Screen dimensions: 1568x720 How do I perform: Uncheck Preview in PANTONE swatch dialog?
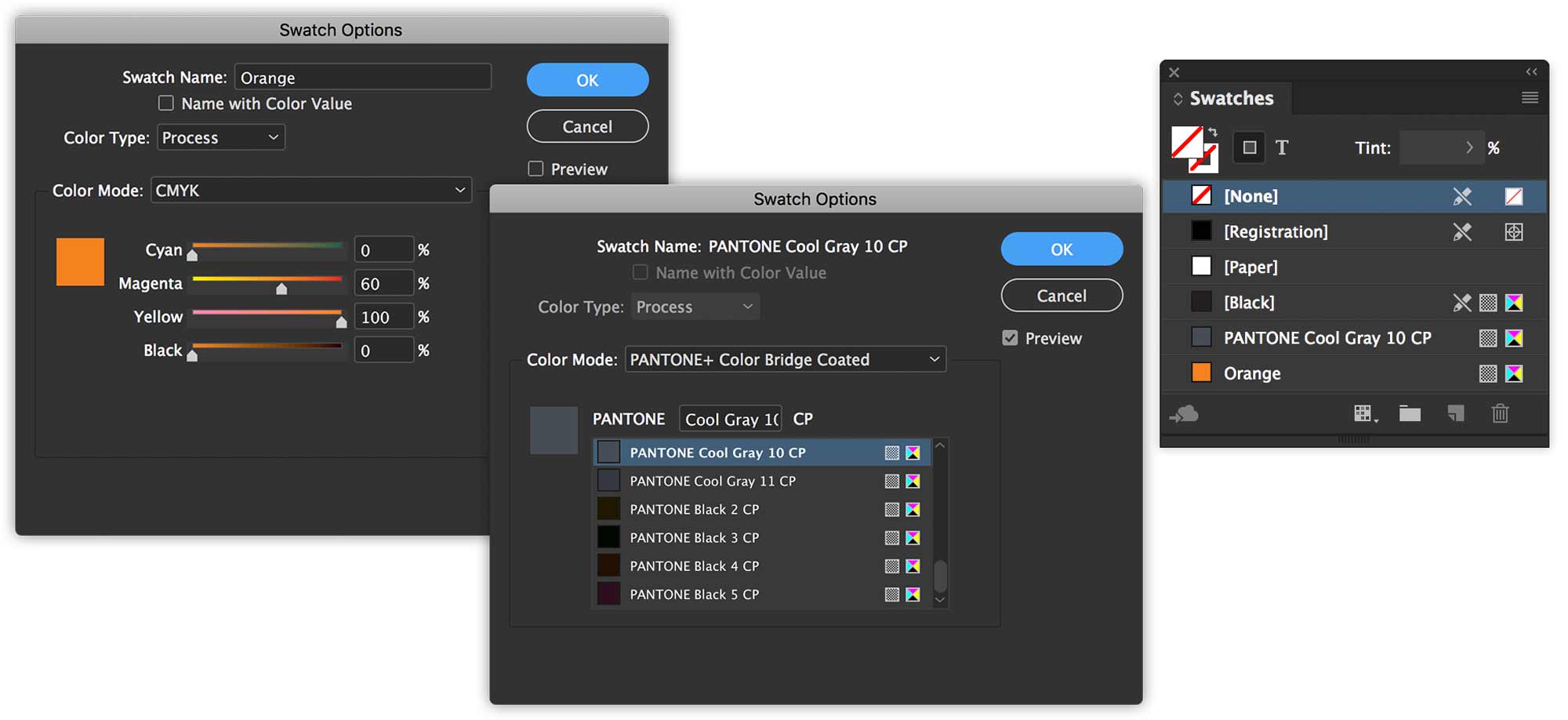point(1010,338)
